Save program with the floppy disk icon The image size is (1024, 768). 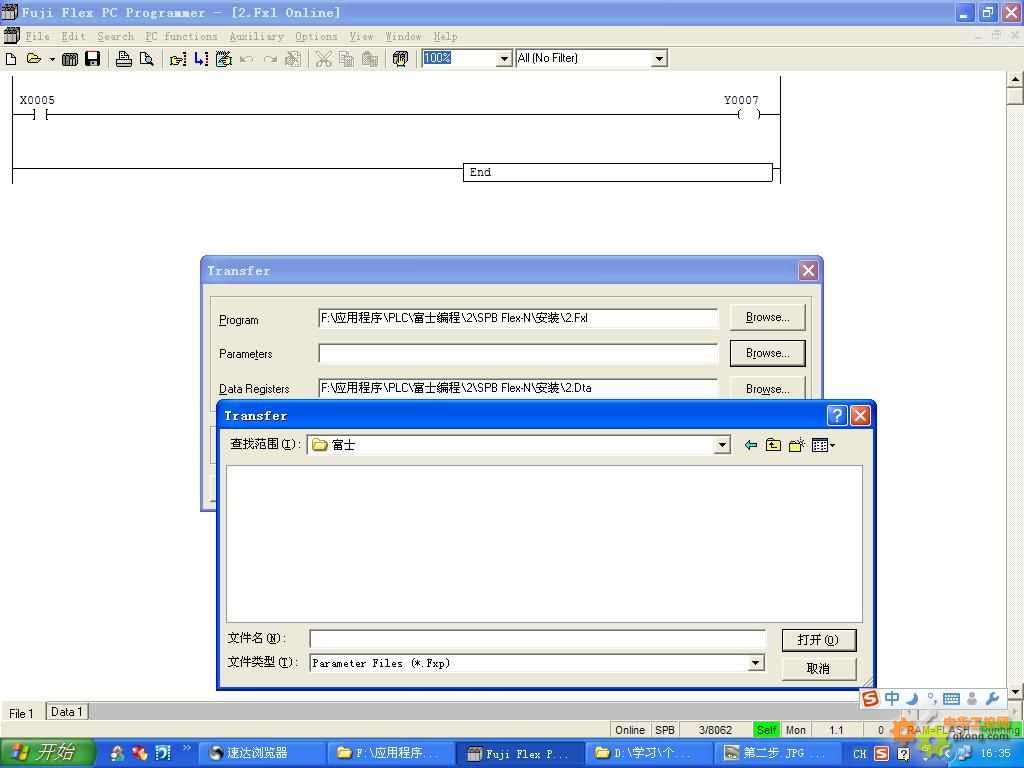[93, 59]
